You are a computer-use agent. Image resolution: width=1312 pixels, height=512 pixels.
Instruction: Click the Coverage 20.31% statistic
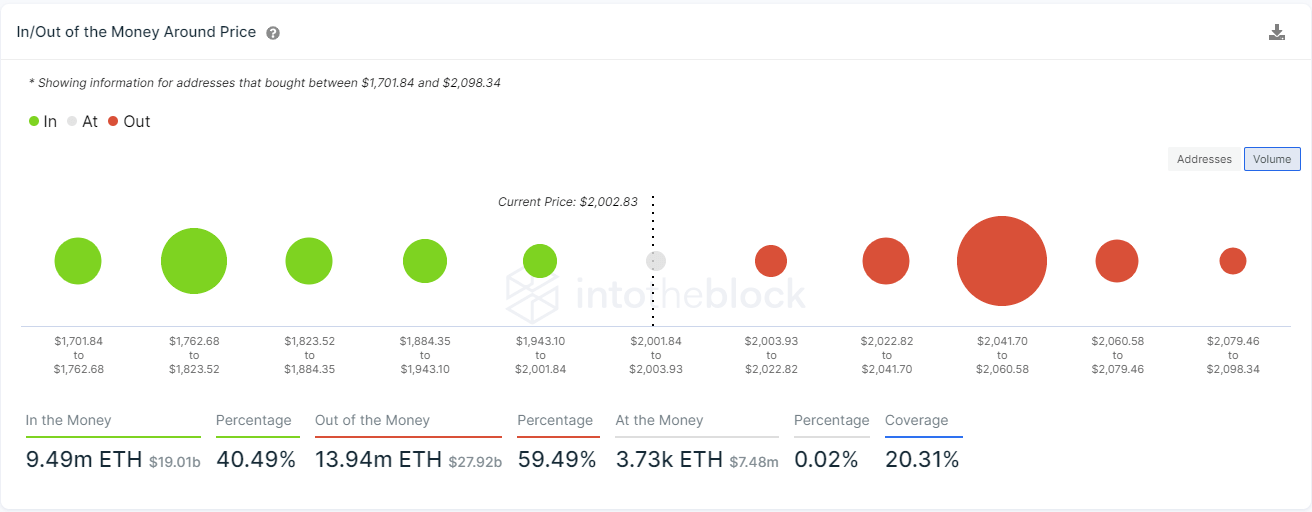click(922, 460)
